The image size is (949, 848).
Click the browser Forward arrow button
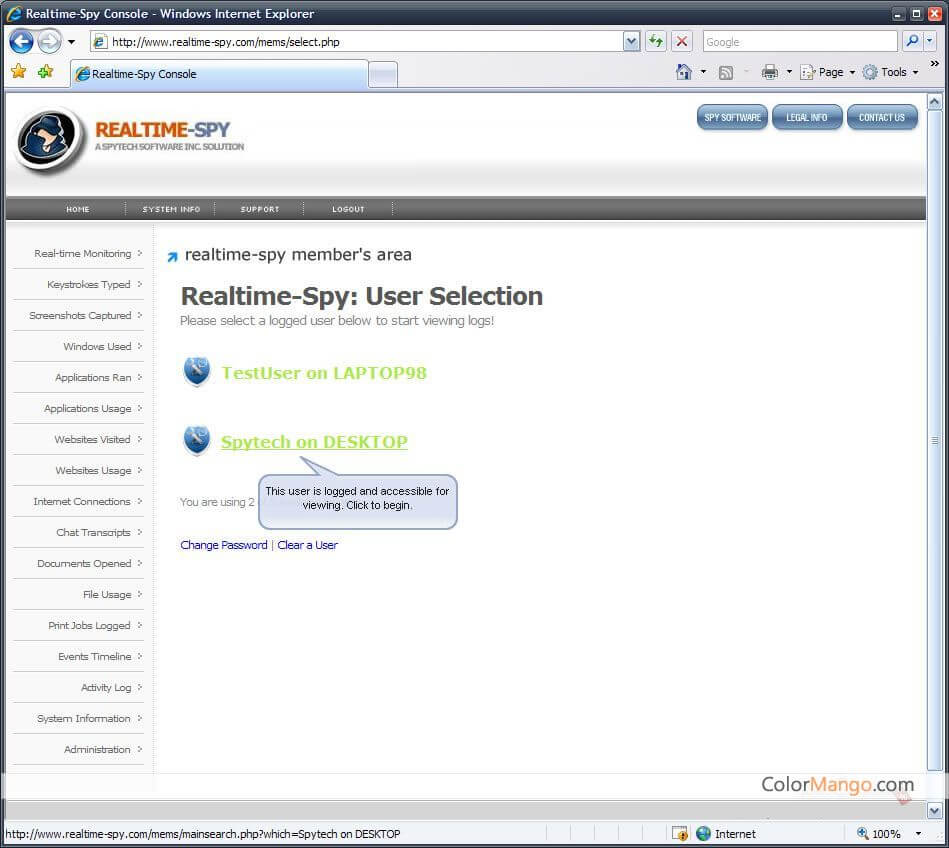tap(49, 42)
